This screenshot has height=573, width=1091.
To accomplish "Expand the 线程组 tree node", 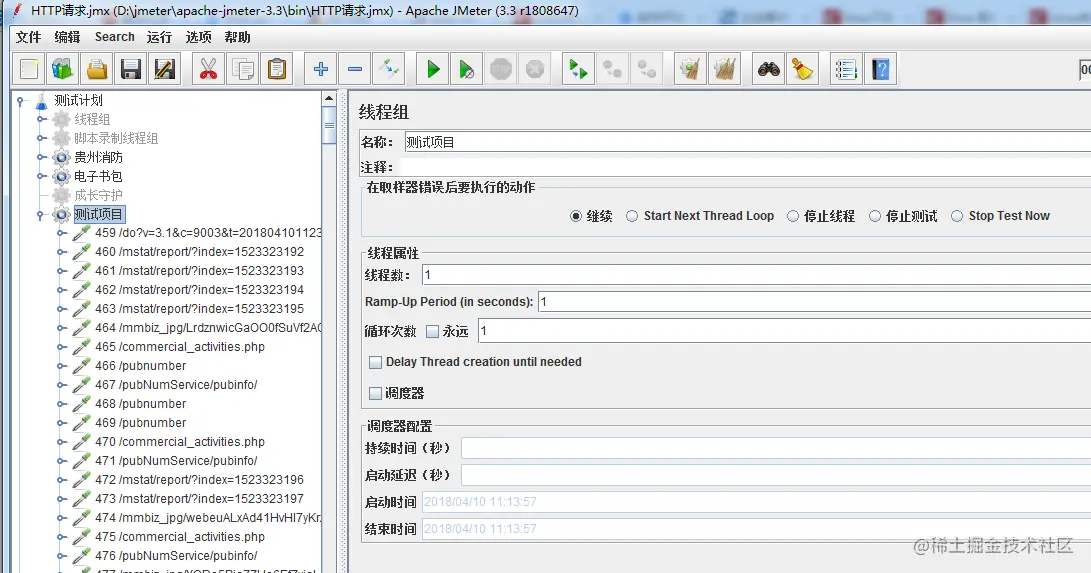I will 41,120.
